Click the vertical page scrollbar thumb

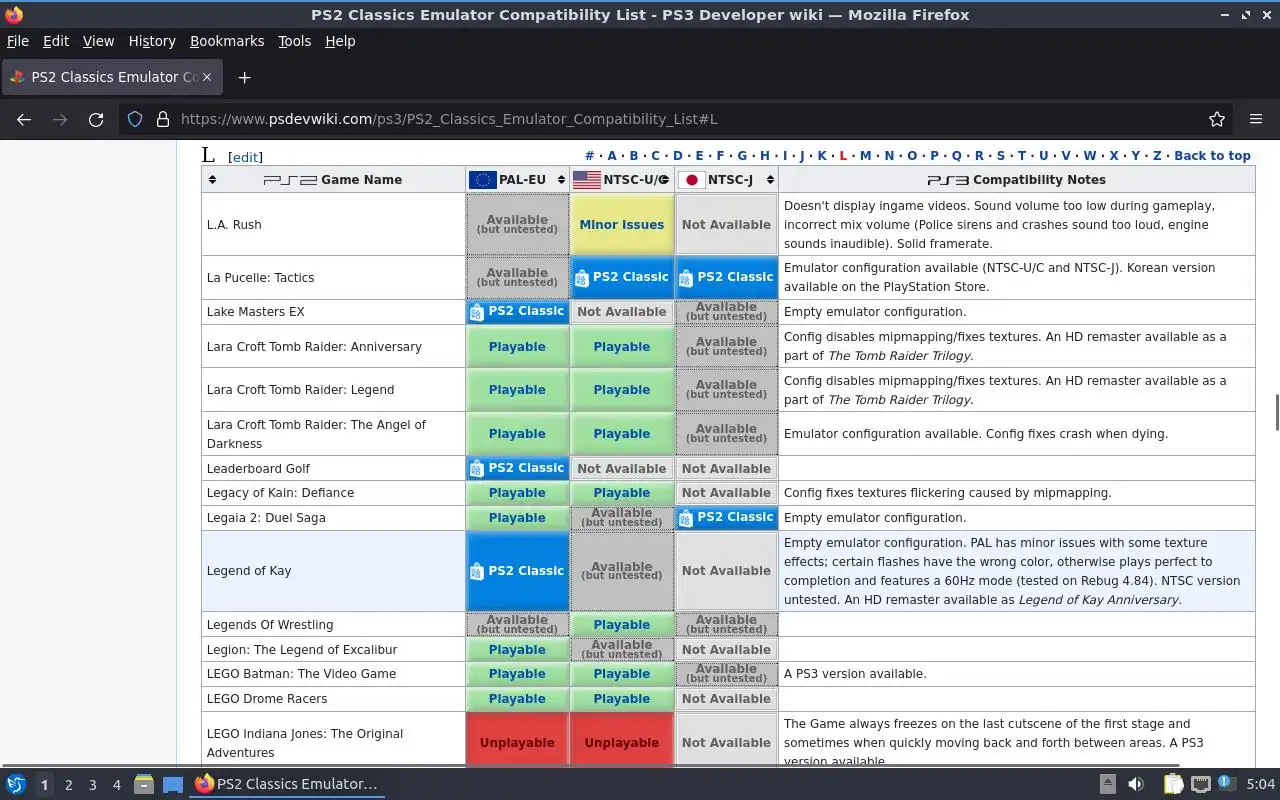(1275, 412)
